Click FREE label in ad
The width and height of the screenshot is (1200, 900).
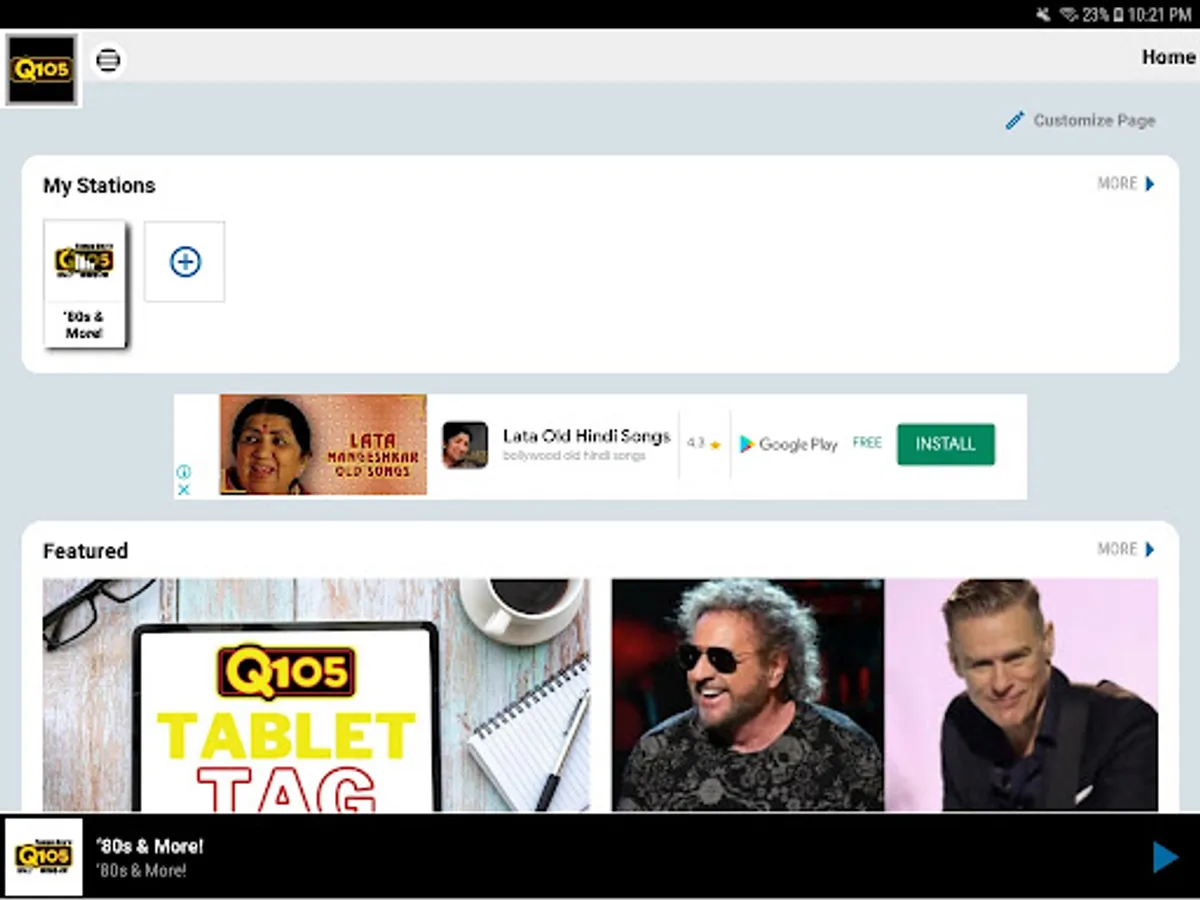point(867,442)
